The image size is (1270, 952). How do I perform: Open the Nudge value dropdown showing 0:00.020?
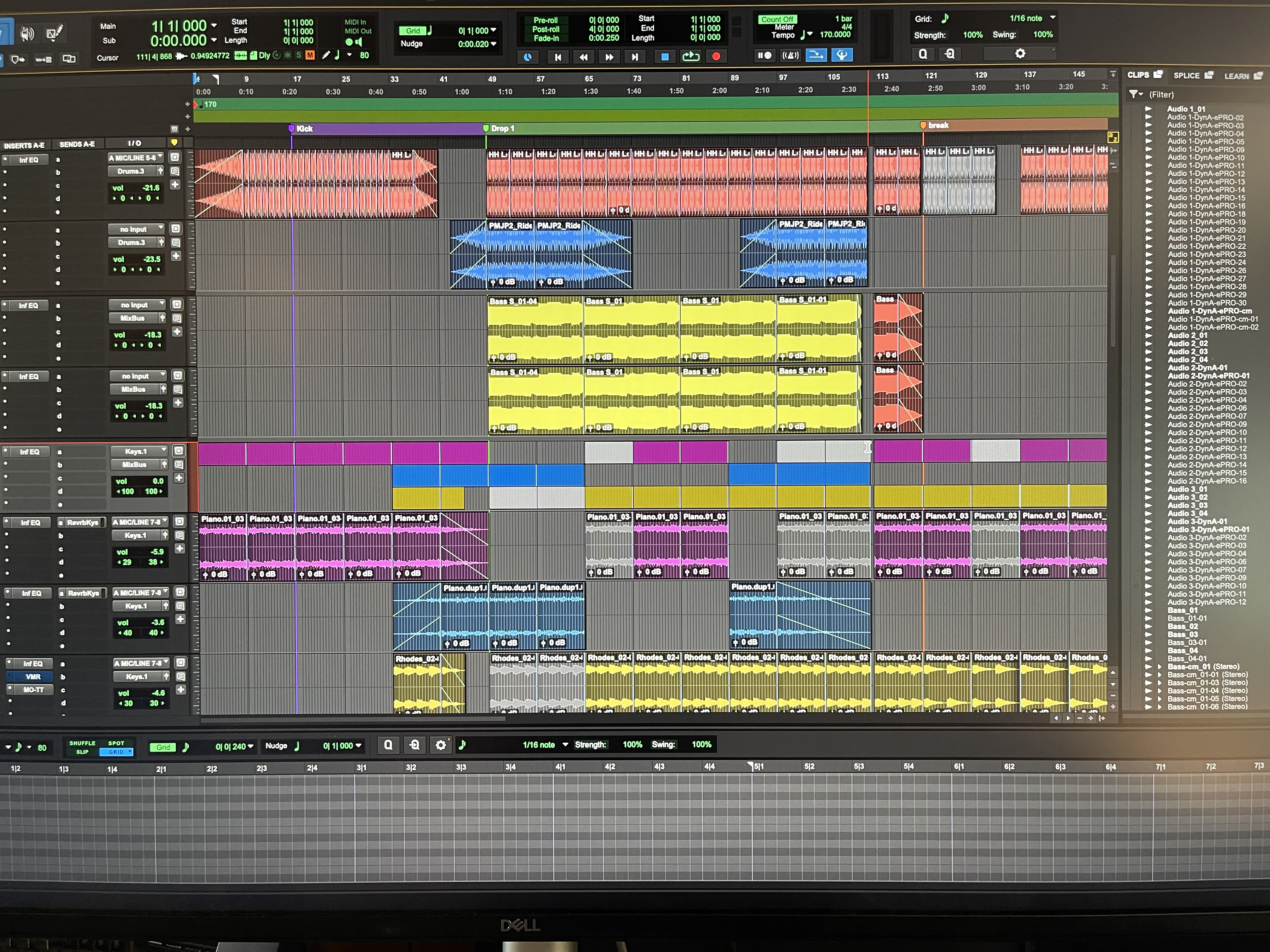tap(493, 44)
